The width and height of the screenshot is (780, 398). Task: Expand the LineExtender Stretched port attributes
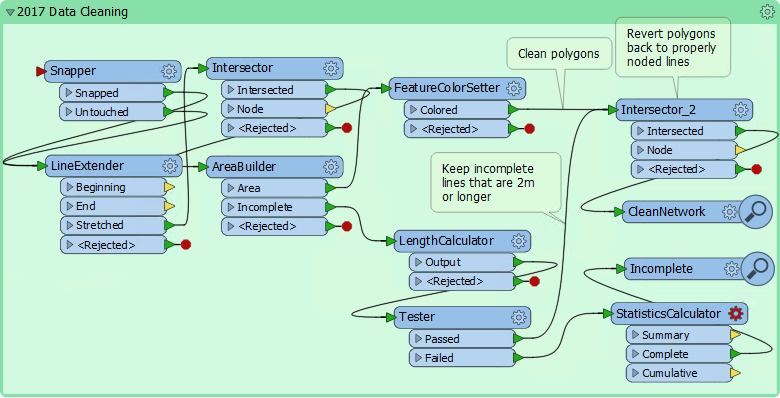[x=70, y=225]
